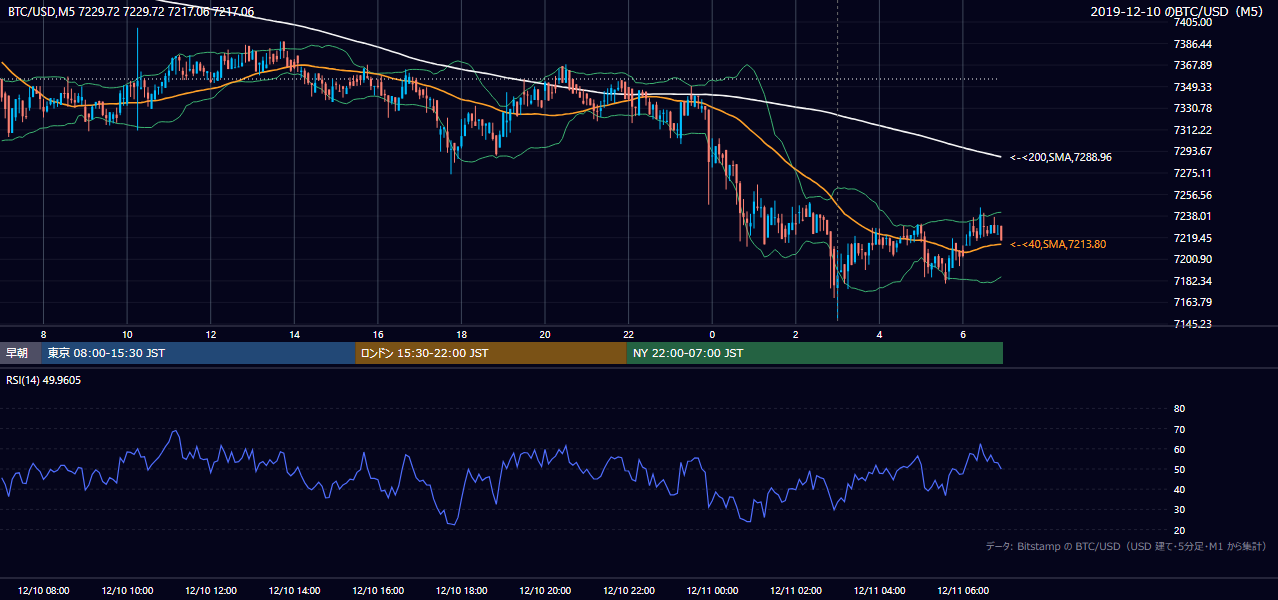Click the 12/10 08:00 time axis label
1278x600 pixels.
point(43,591)
